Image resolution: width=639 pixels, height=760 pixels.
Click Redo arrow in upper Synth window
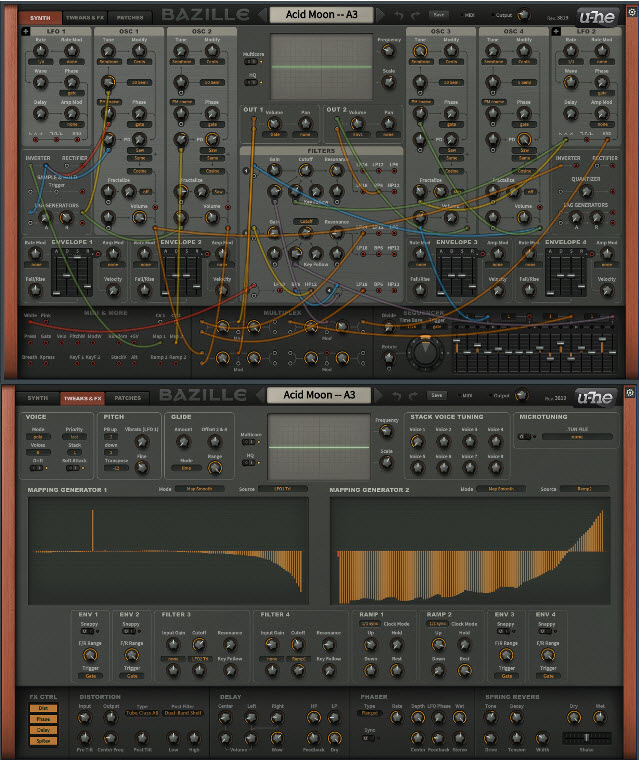(415, 16)
